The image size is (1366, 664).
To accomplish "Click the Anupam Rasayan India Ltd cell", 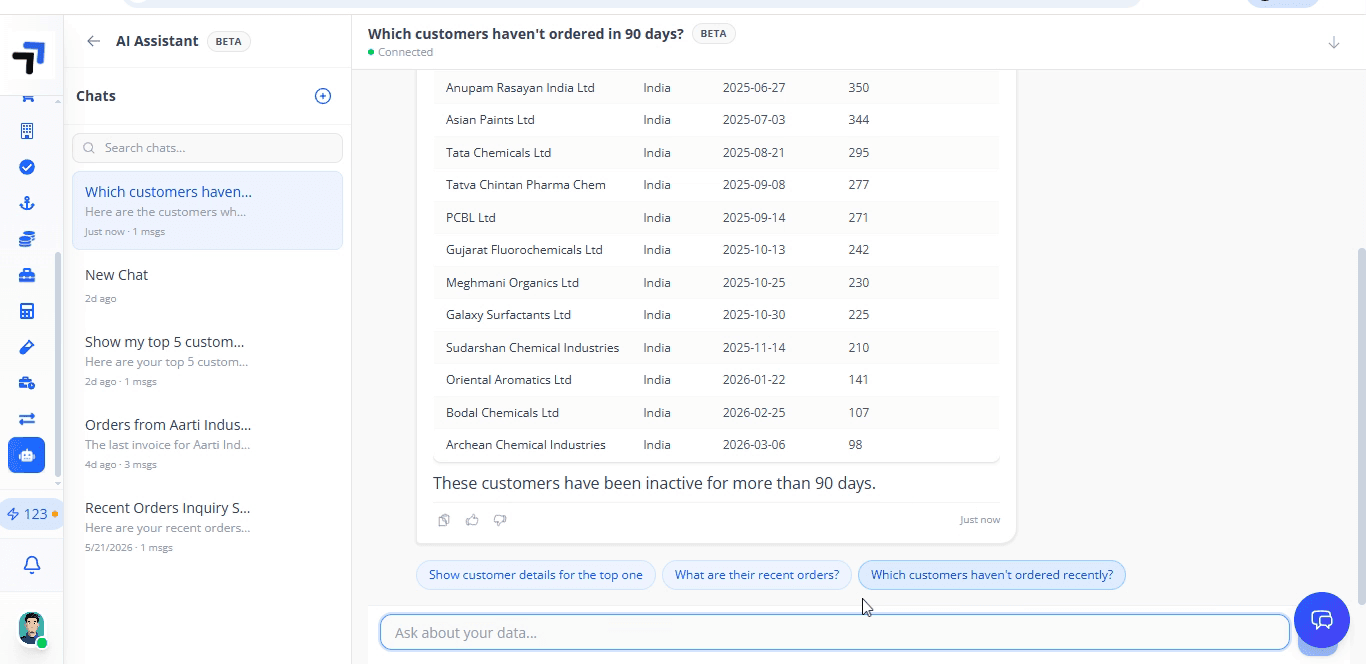I will (x=520, y=87).
